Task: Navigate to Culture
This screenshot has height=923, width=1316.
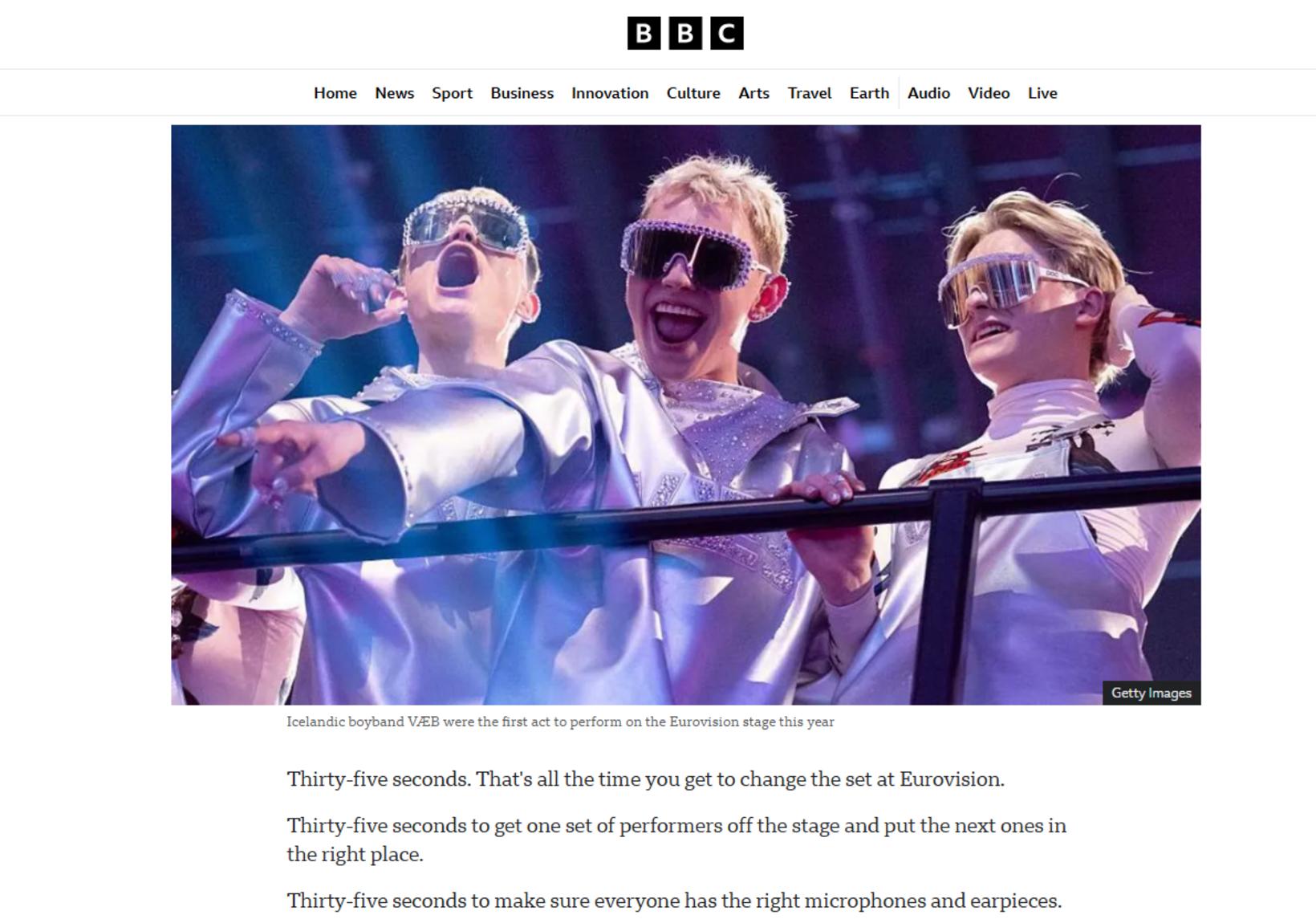Action: (x=693, y=93)
